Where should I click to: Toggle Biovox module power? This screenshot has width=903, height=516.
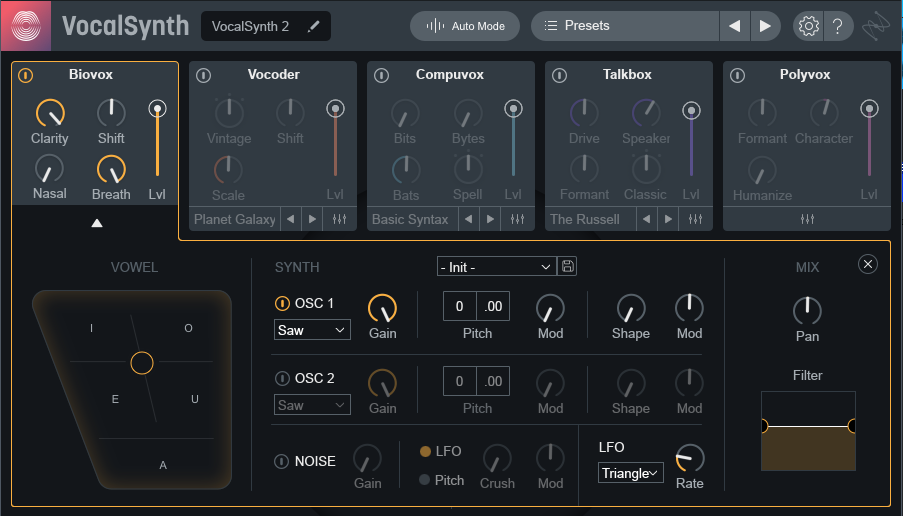click(25, 75)
